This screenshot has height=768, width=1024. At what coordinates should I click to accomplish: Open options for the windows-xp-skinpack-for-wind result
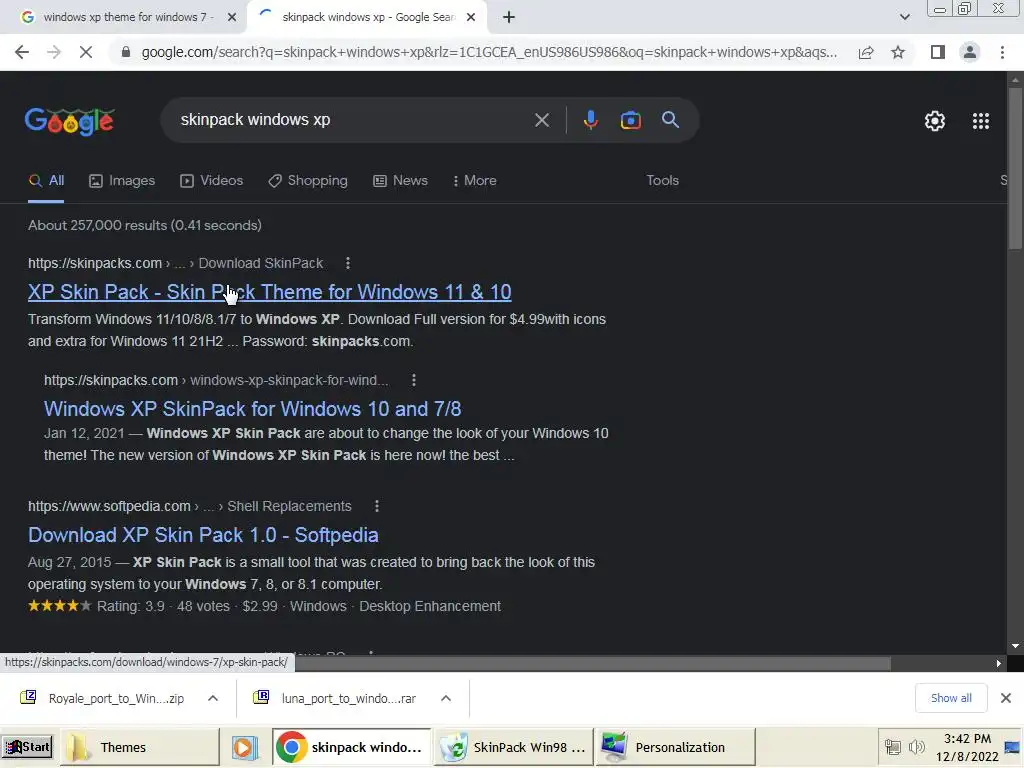click(413, 380)
